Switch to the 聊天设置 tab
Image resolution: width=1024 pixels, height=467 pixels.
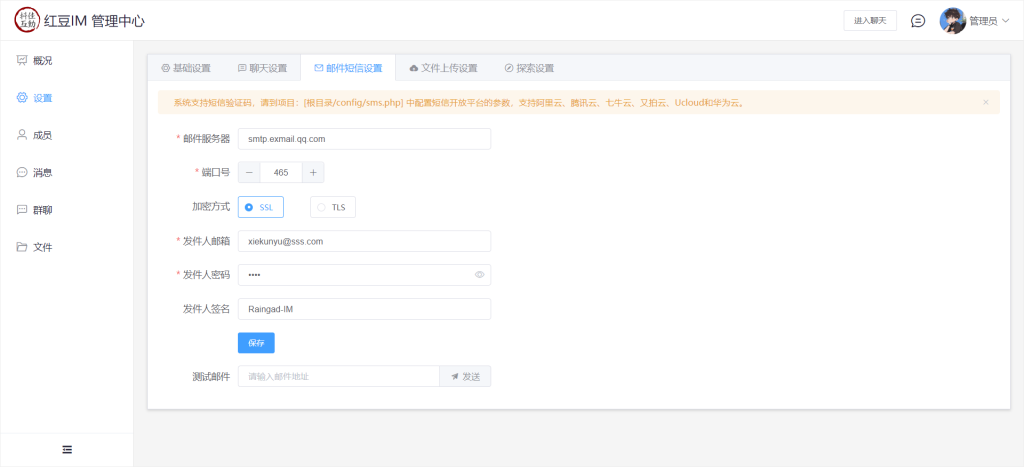[x=262, y=68]
